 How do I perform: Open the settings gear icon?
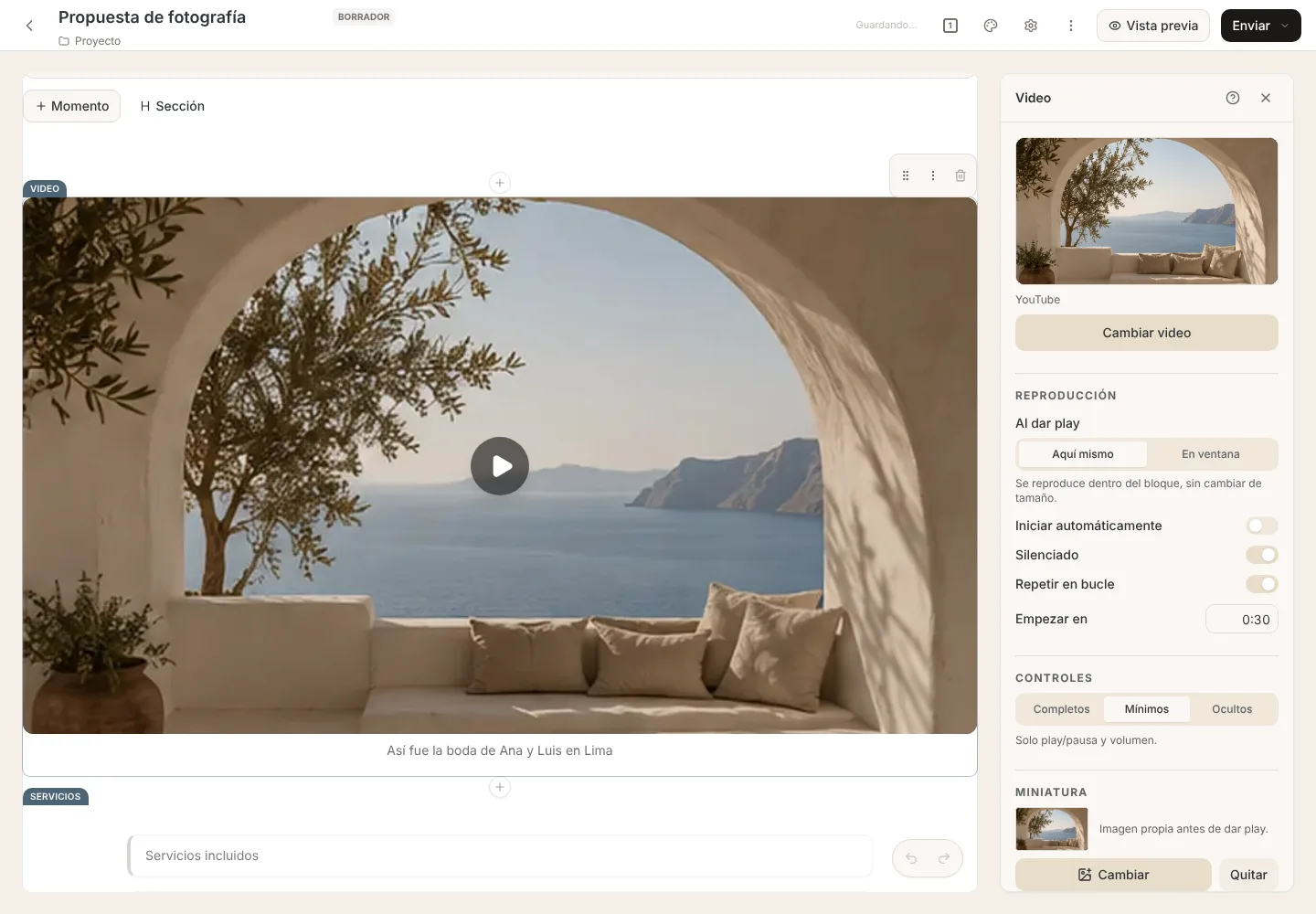click(1031, 26)
